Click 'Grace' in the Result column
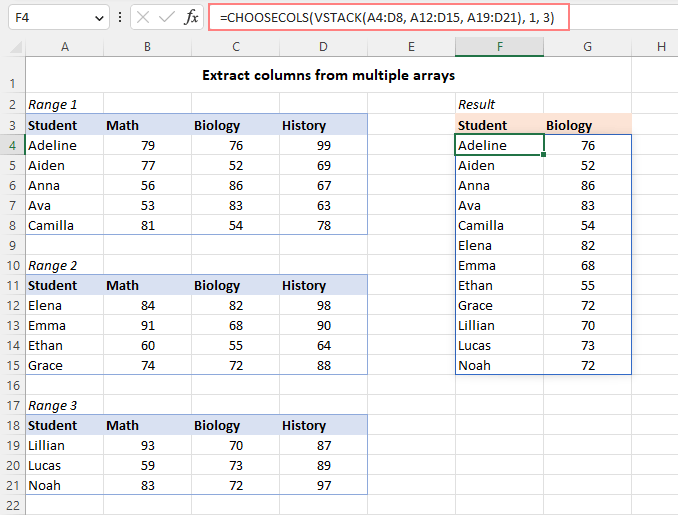The width and height of the screenshot is (678, 515). point(499,305)
